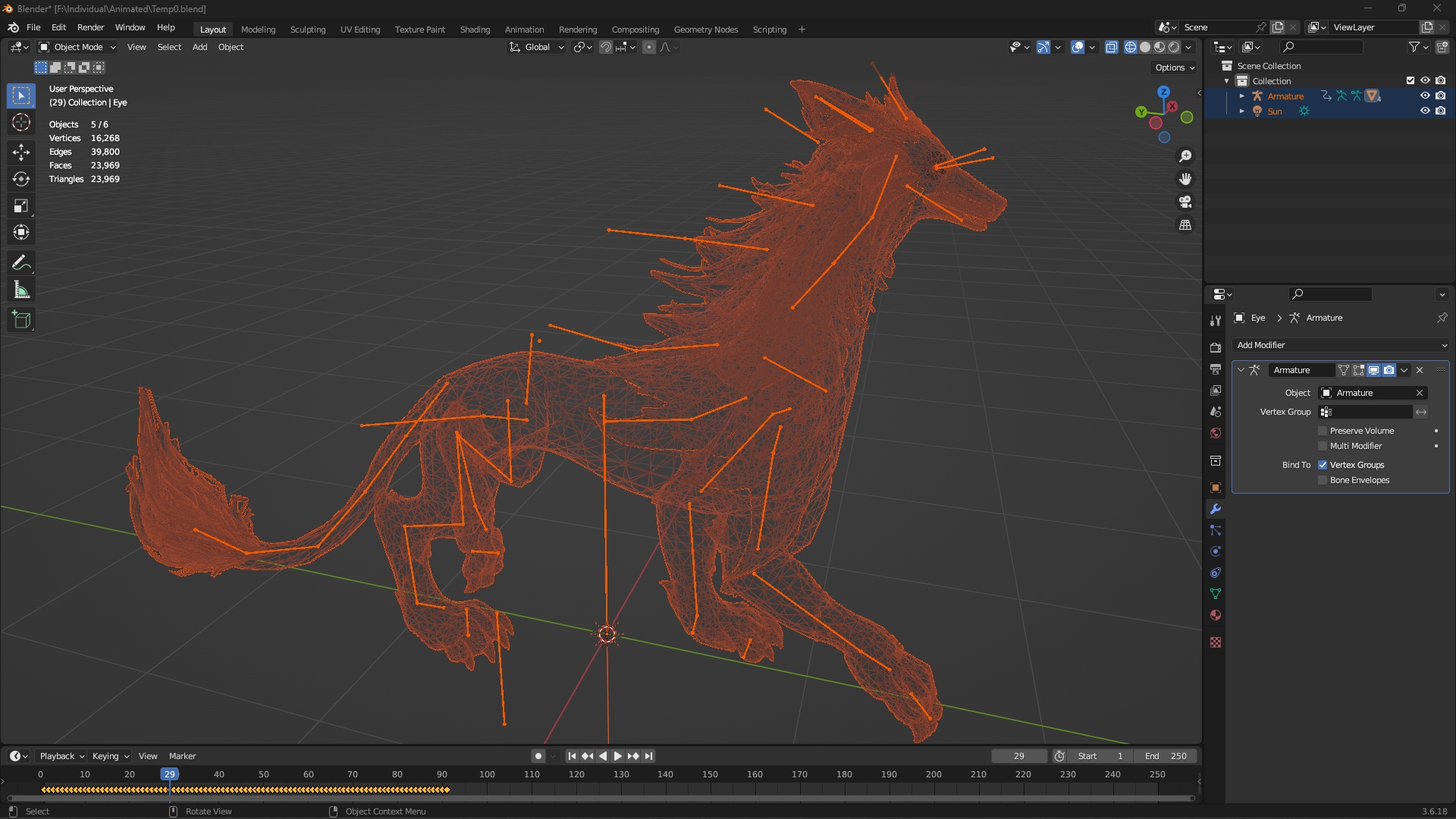The image size is (1456, 819).
Task: Open the Modifiers wrench properties tab
Action: click(1216, 509)
